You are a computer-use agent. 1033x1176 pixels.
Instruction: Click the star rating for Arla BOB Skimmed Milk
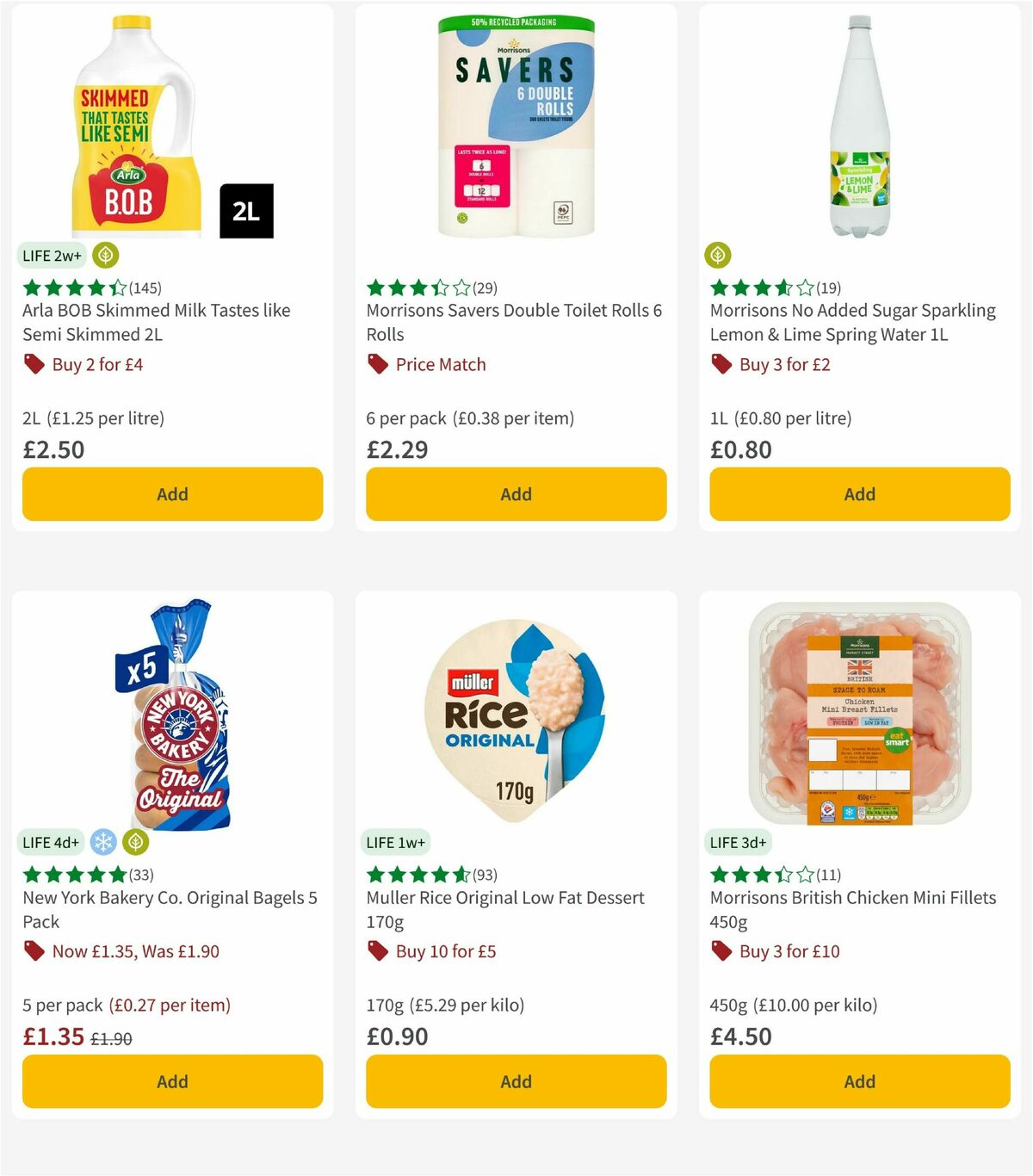click(67, 289)
